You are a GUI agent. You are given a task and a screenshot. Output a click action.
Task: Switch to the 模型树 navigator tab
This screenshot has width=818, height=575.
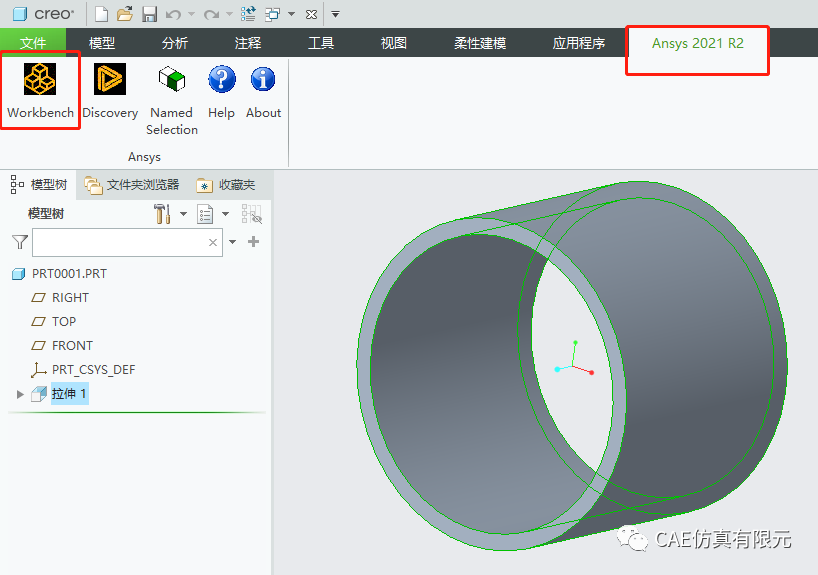click(39, 185)
